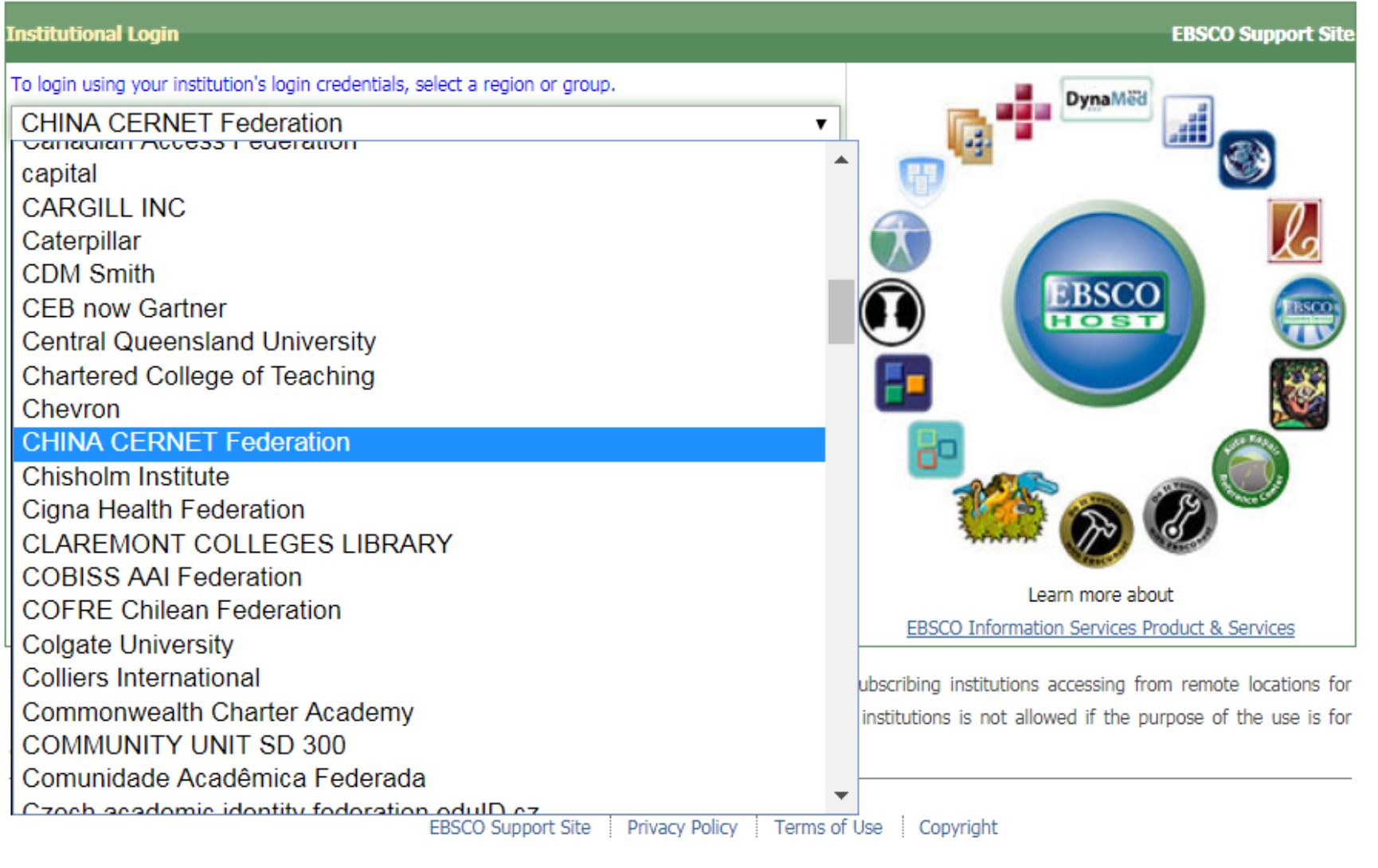Select capital from the list

(x=419, y=174)
